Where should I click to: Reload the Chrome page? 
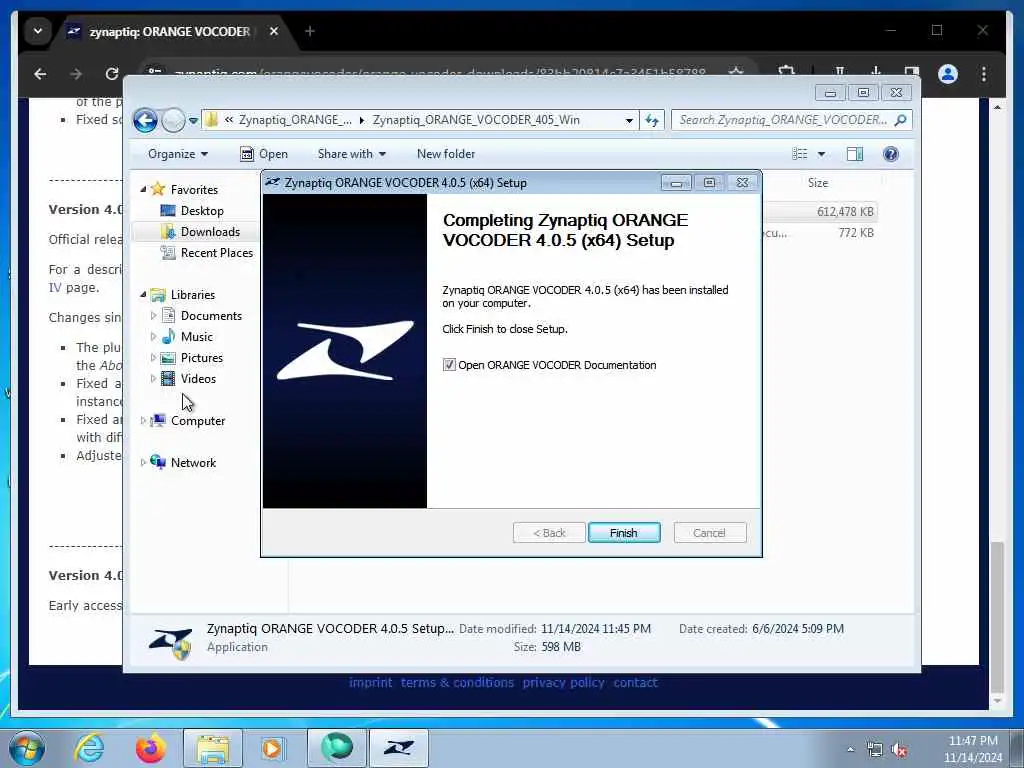point(112,74)
